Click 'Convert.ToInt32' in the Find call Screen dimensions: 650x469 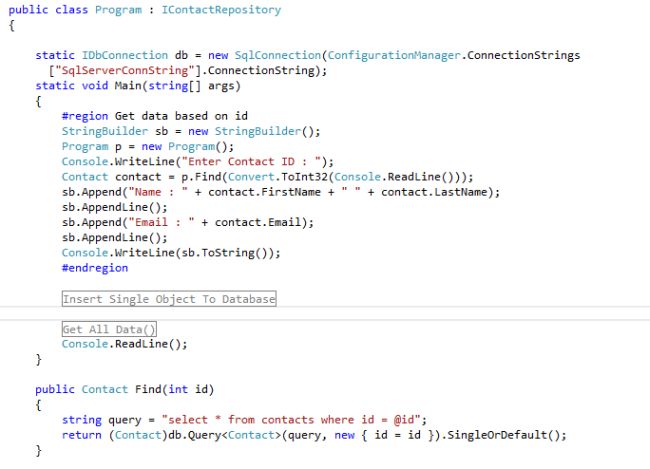[278, 177]
